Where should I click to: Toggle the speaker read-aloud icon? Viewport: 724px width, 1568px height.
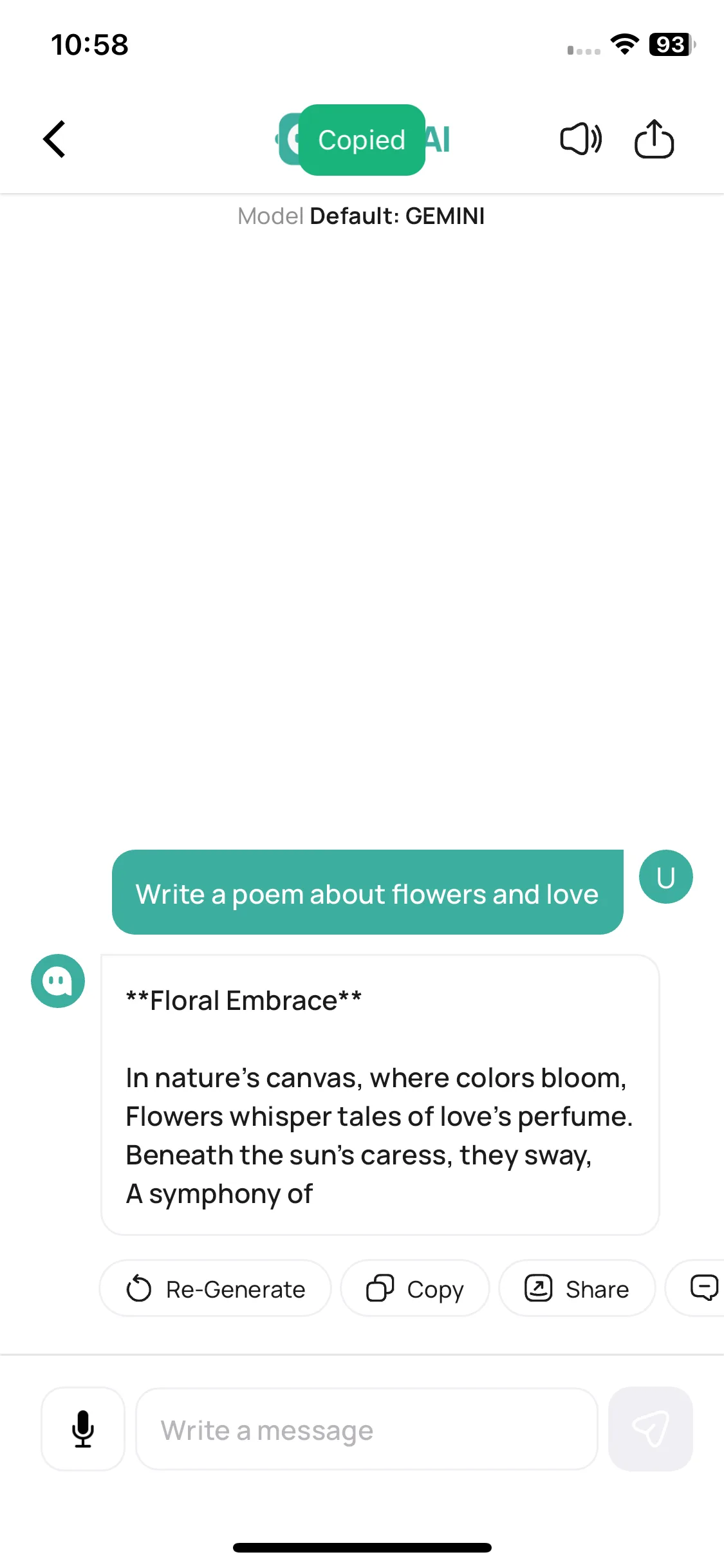[x=580, y=139]
